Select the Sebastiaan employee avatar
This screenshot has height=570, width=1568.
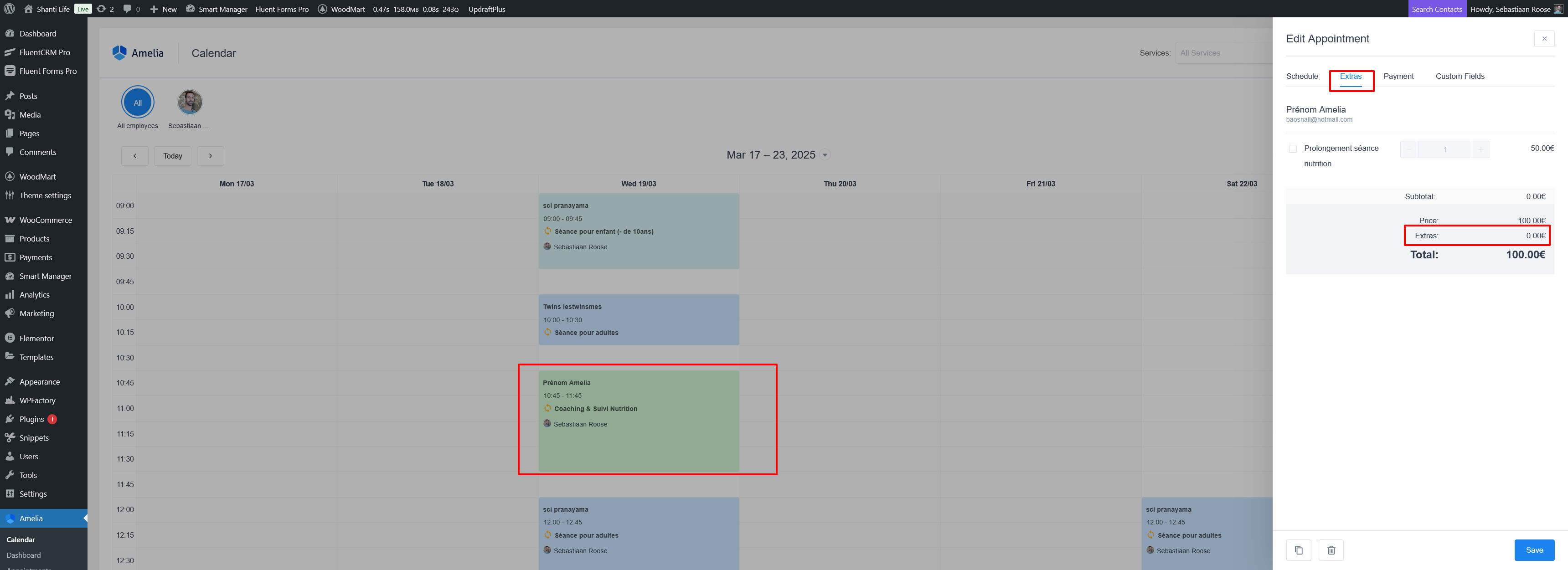click(x=189, y=102)
